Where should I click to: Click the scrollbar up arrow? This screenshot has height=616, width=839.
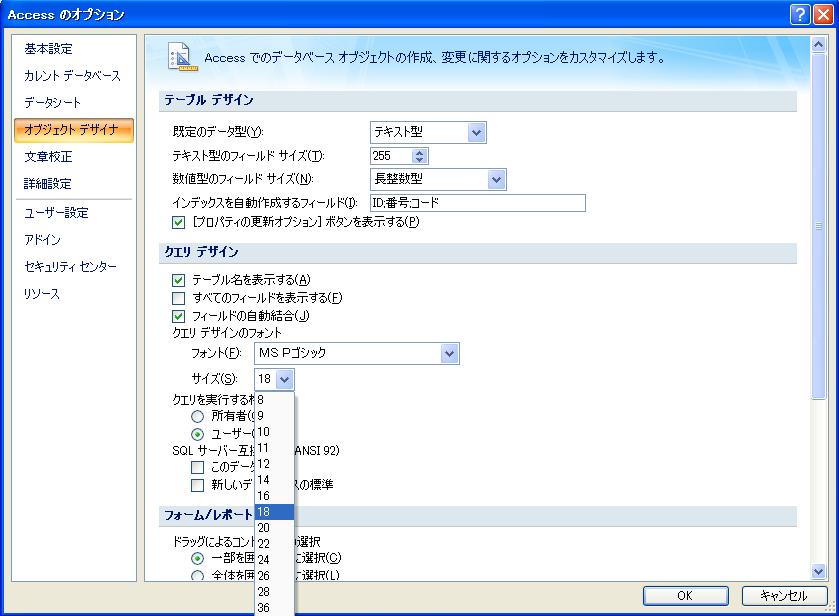coord(818,45)
